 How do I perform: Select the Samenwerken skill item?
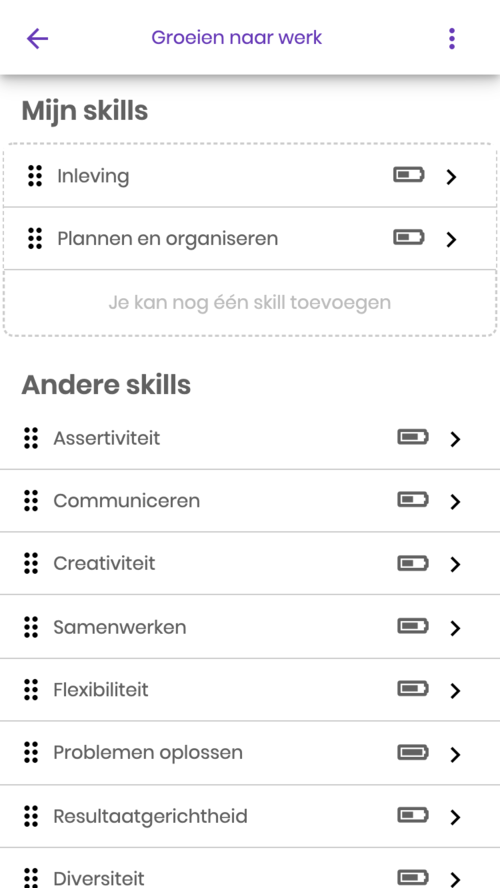[x=250, y=627]
